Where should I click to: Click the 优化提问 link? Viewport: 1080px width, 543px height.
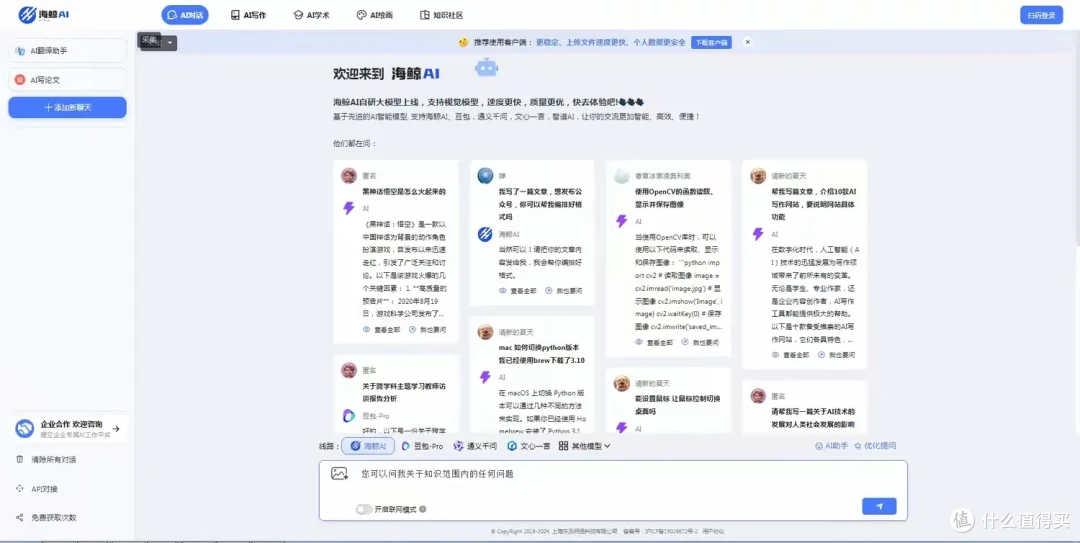(x=875, y=446)
